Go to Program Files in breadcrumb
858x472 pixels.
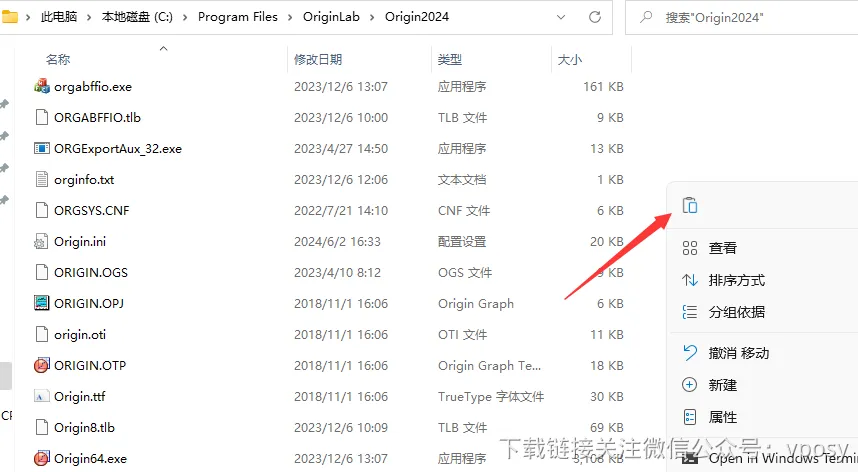coord(237,17)
